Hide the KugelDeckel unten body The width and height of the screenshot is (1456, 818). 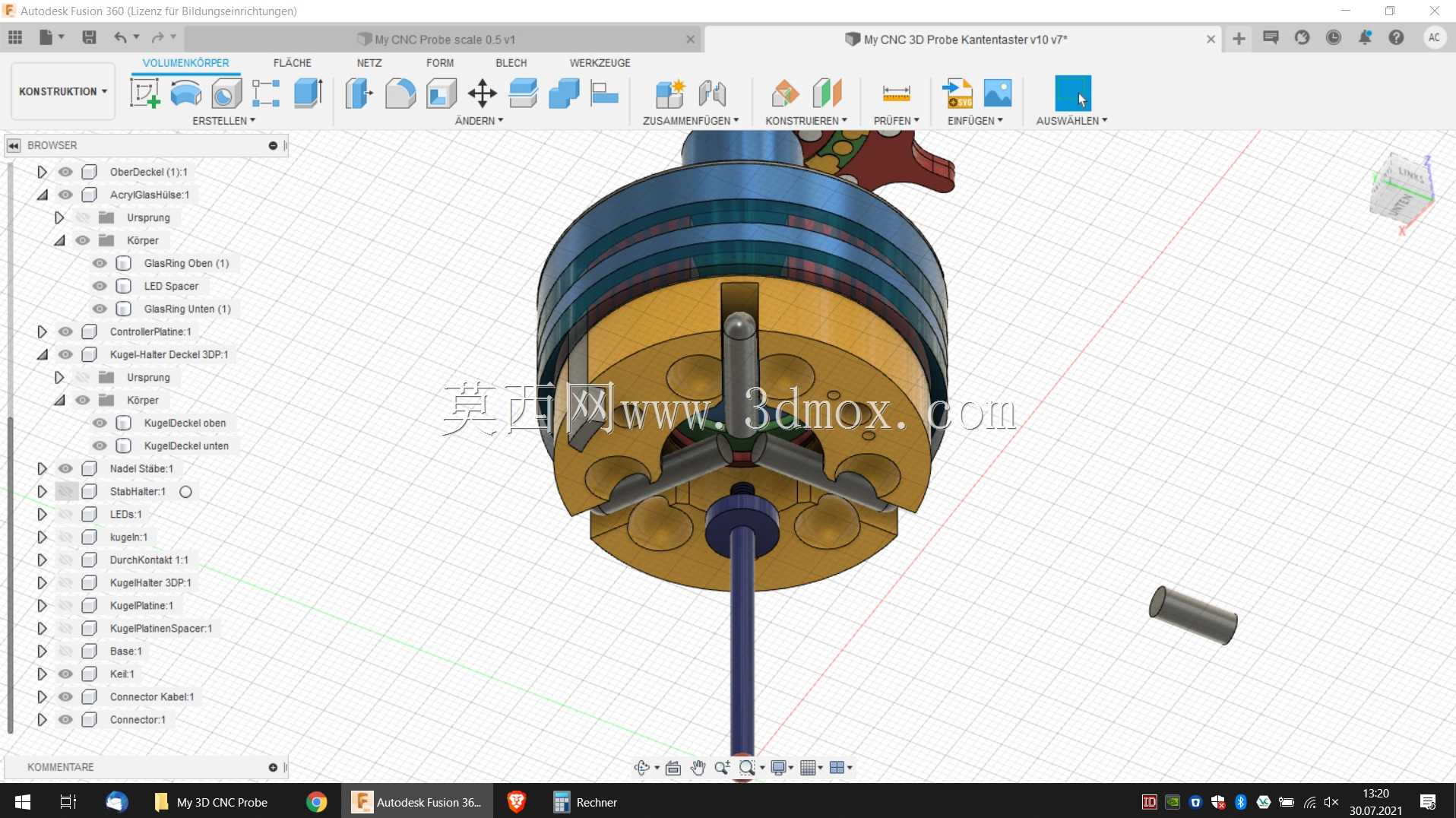point(100,445)
